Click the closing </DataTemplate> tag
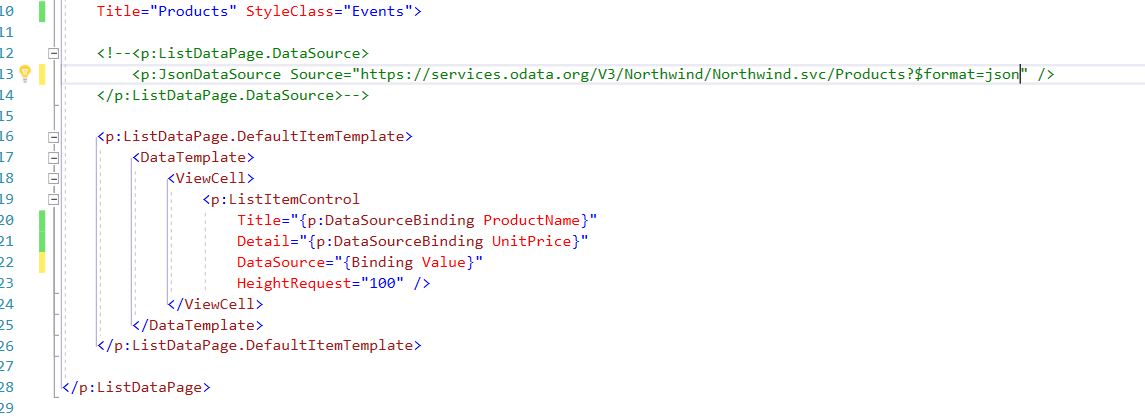The width and height of the screenshot is (1145, 419). point(197,324)
